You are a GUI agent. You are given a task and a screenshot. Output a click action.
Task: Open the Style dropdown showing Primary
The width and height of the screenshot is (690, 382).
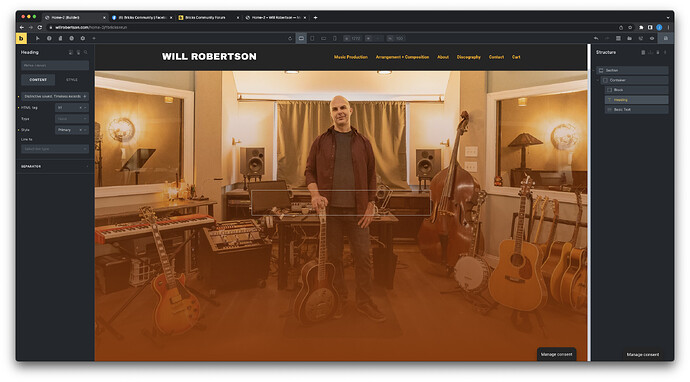pos(72,130)
